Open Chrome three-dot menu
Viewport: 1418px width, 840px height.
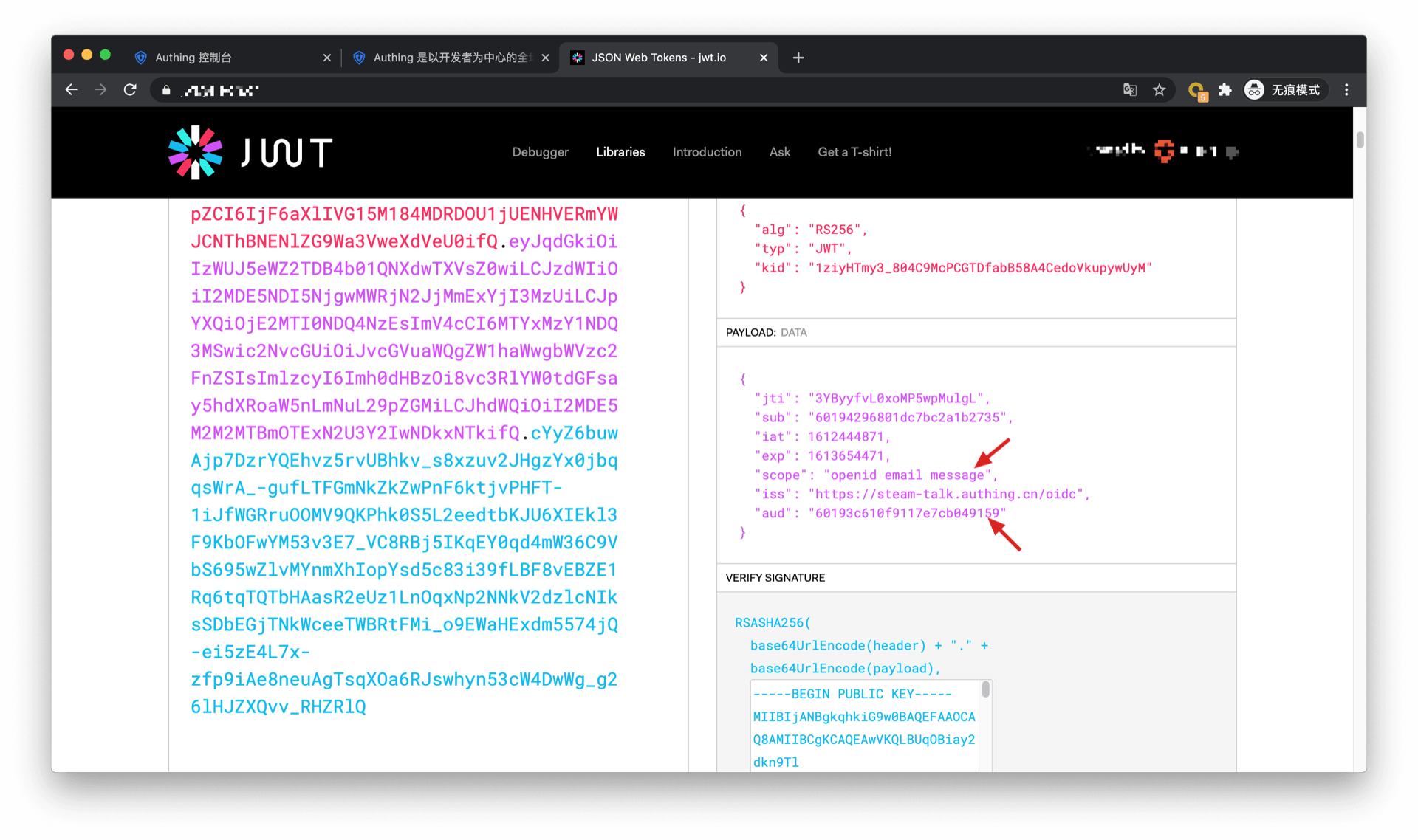1346,90
